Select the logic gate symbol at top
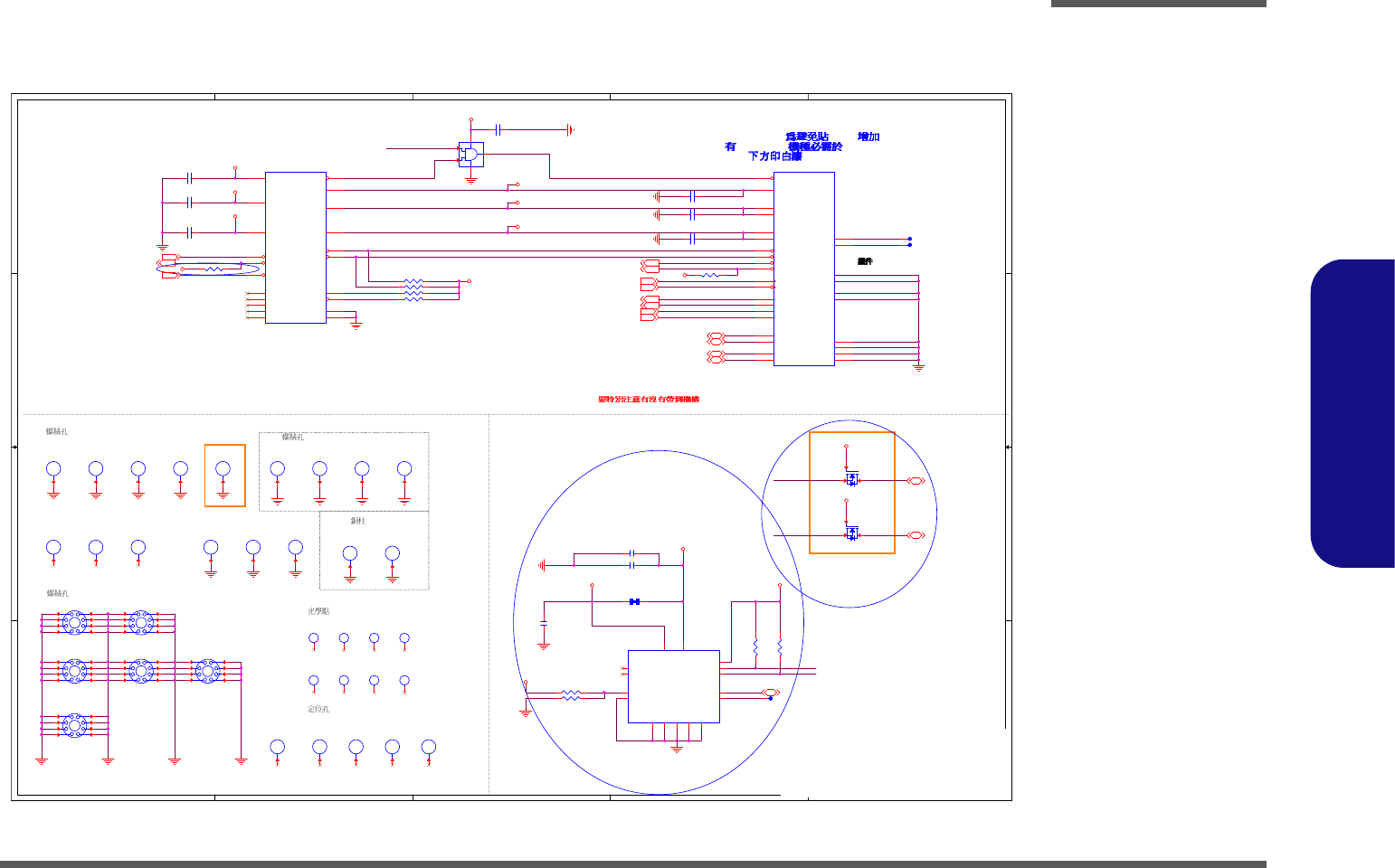Viewport: 1395px width, 868px height. click(x=470, y=155)
